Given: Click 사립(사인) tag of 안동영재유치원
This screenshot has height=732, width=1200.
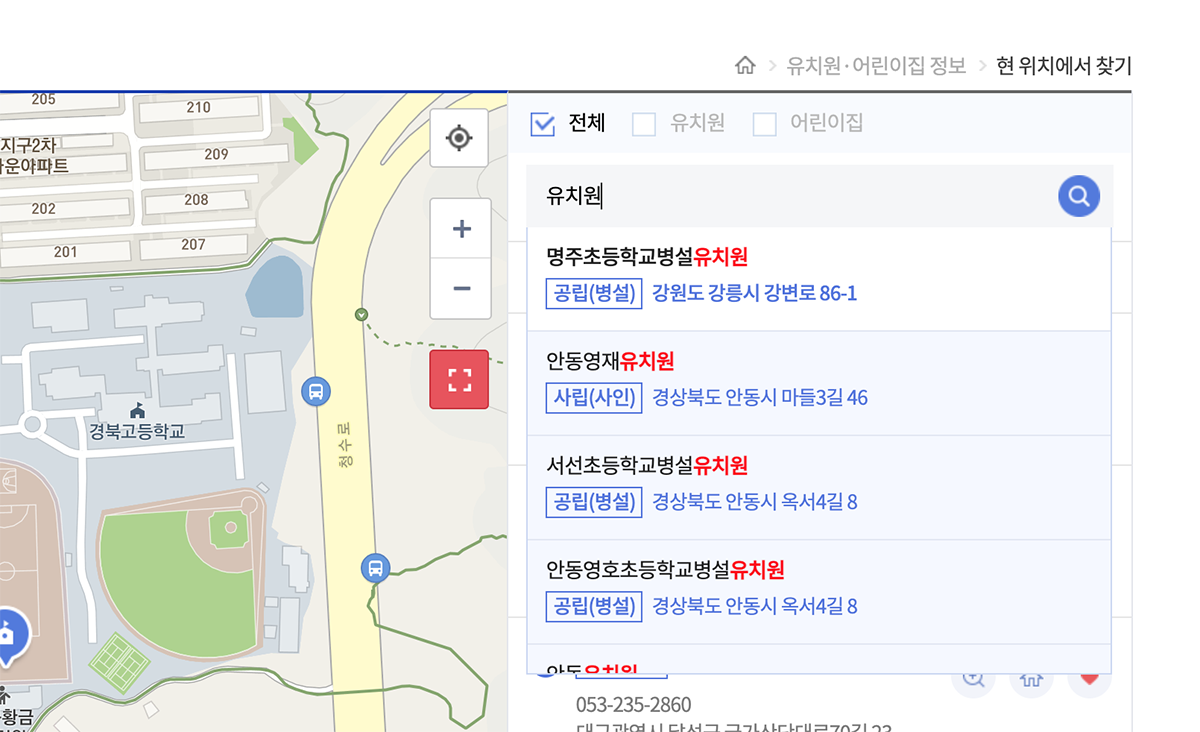Looking at the screenshot, I should [x=594, y=398].
